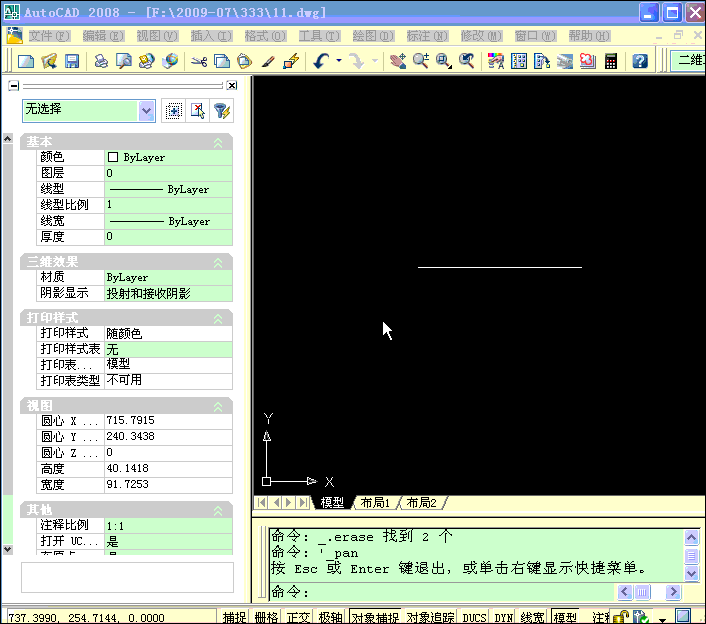Click the Paste clipboard icon
This screenshot has width=706, height=624.
[x=245, y=61]
